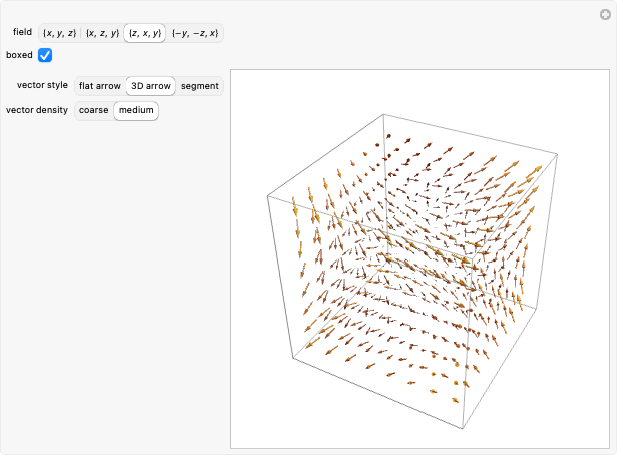The width and height of the screenshot is (617, 456).
Task: Select the {x, y, z} field option
Action: 59,33
